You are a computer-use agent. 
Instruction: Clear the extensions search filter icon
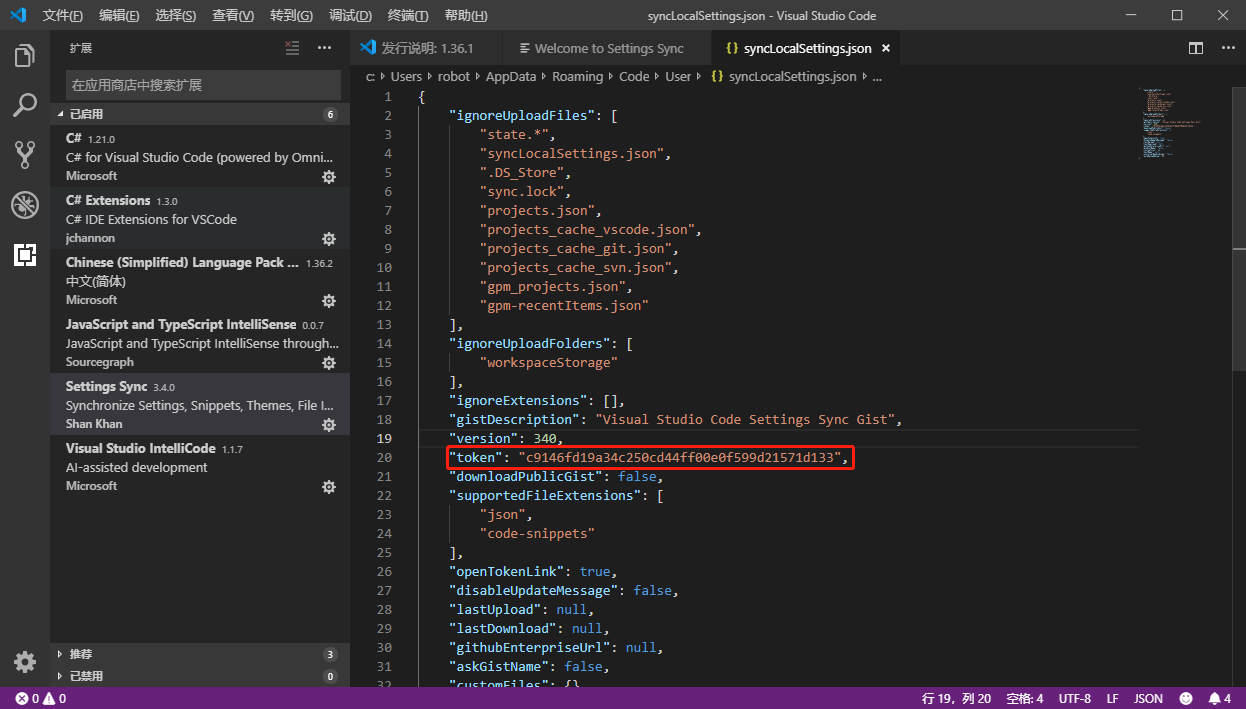pyautogui.click(x=292, y=48)
